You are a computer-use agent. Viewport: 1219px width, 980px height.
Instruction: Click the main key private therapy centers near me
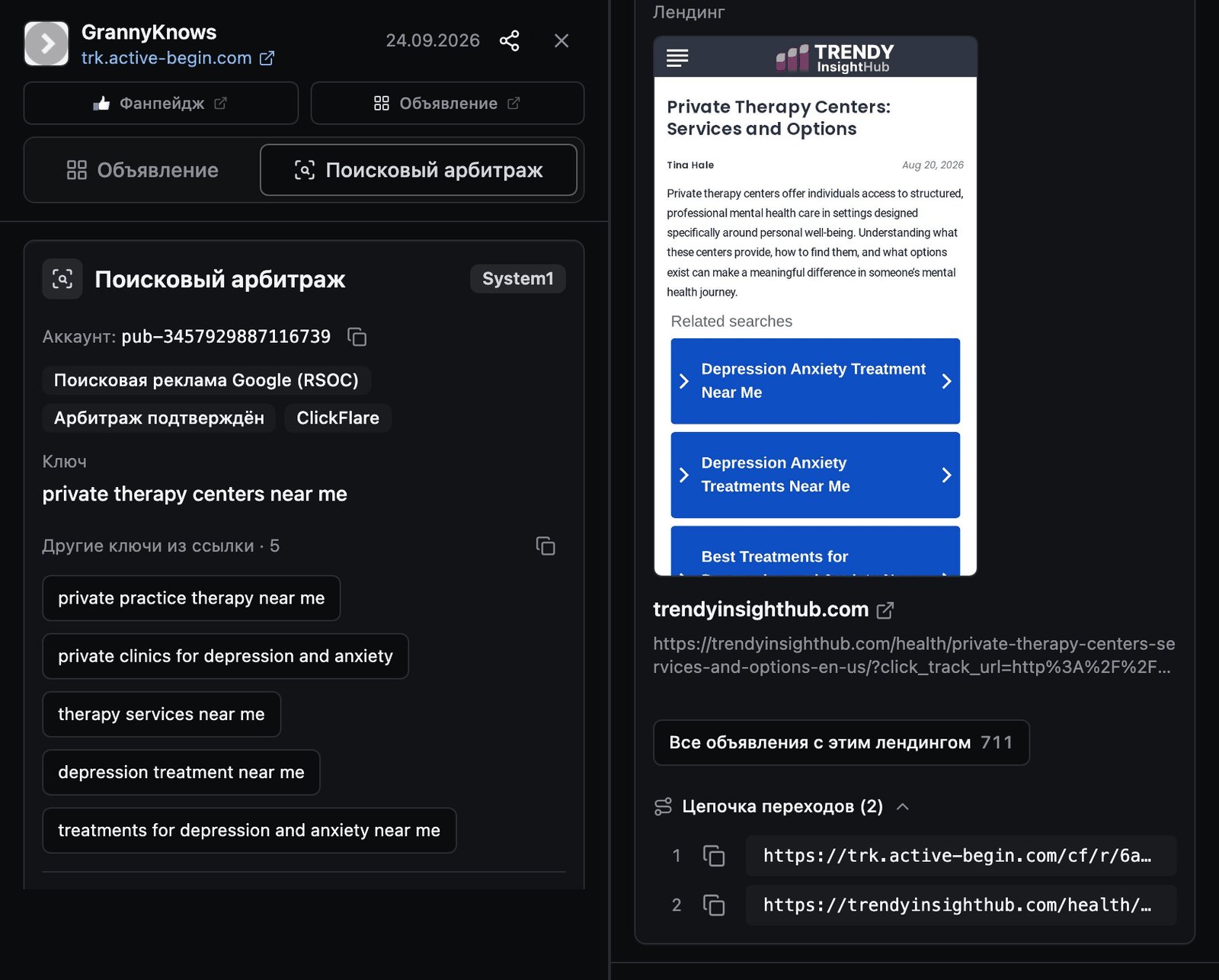tap(195, 494)
